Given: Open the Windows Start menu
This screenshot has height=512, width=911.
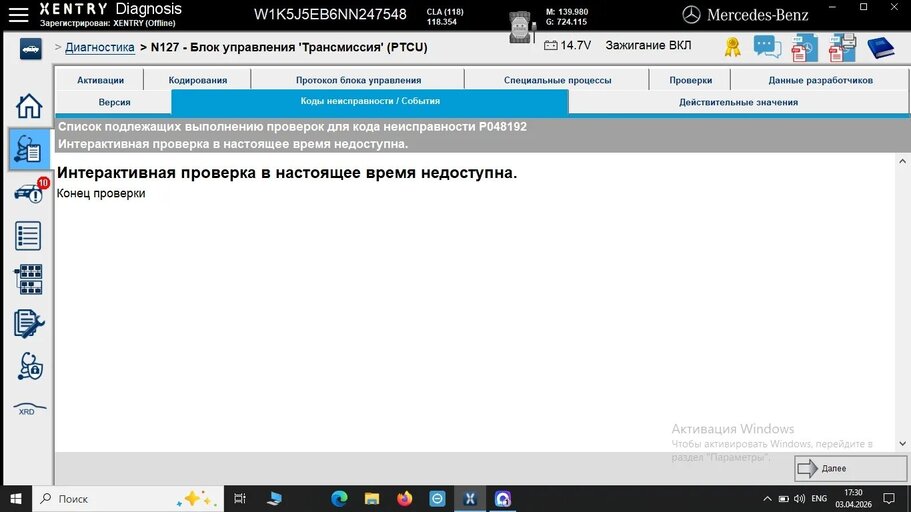Looking at the screenshot, I should click(16, 499).
